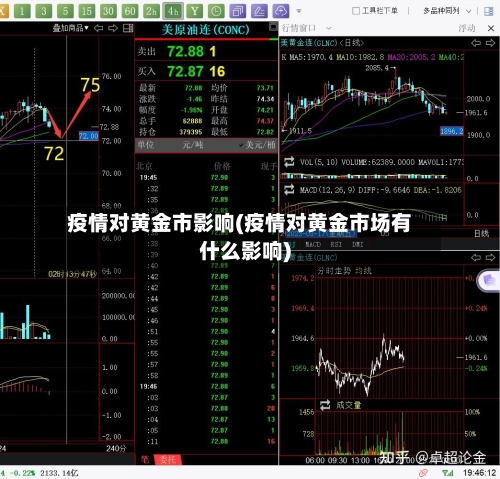This screenshot has width=500, height=479.
Task: Select DMI indicator tab
Action: [x=357, y=244]
